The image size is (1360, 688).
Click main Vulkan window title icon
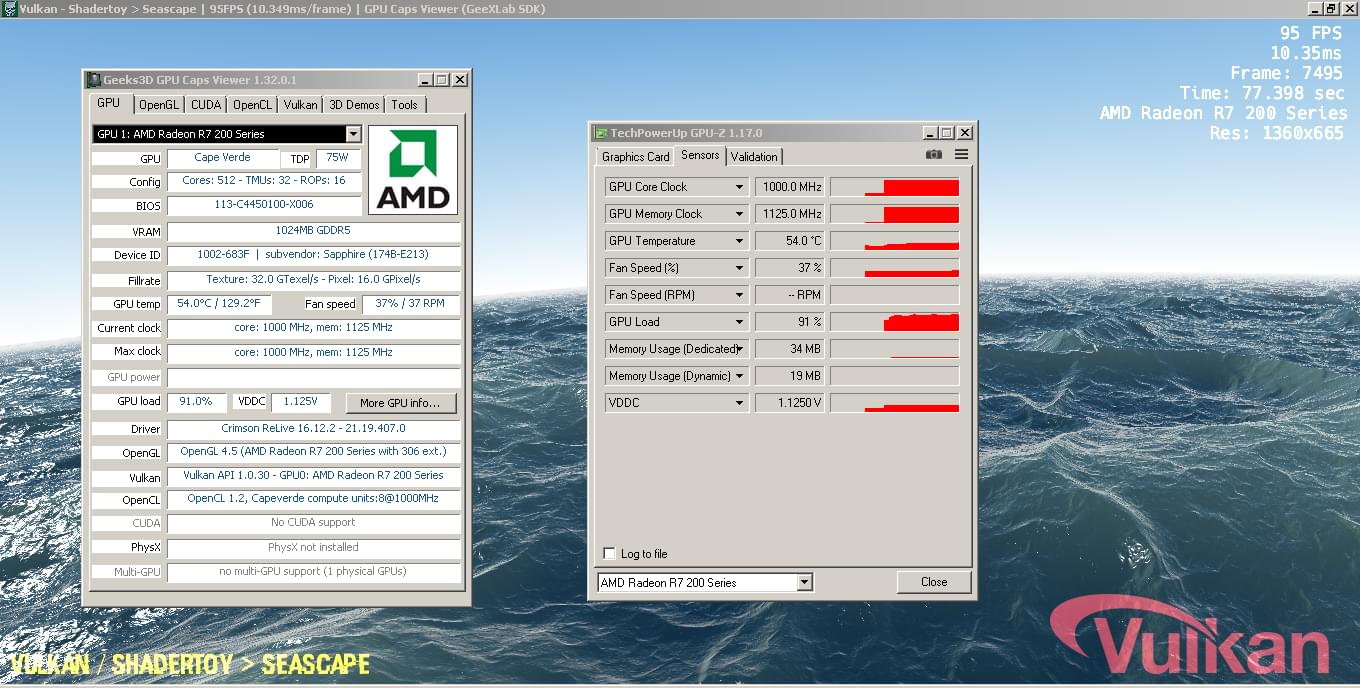[8, 8]
